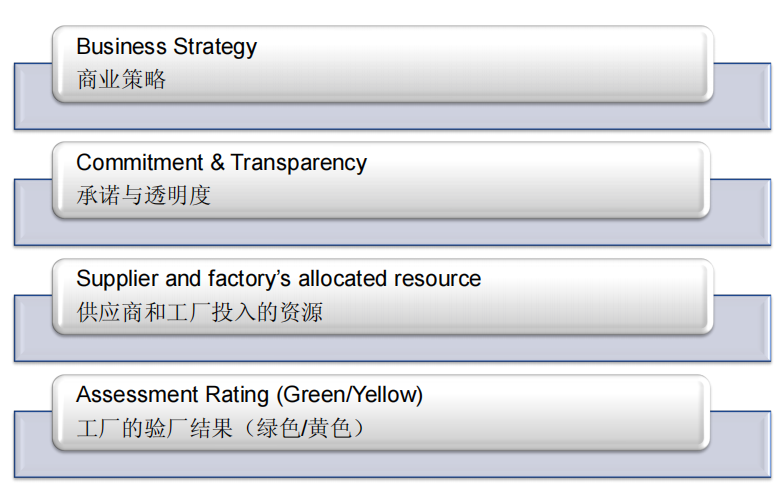
Task: Click the Business Strategy heading text
Action: 166,47
